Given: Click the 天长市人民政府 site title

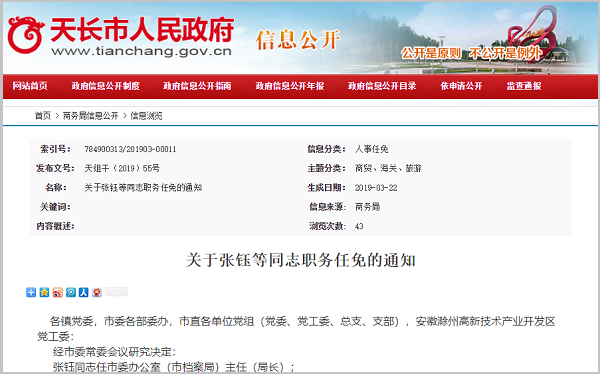Looking at the screenshot, I should 142,30.
